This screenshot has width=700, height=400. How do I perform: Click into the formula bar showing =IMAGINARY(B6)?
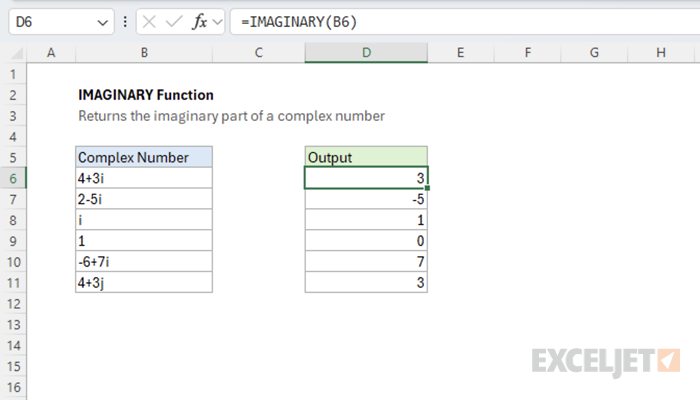click(x=465, y=21)
